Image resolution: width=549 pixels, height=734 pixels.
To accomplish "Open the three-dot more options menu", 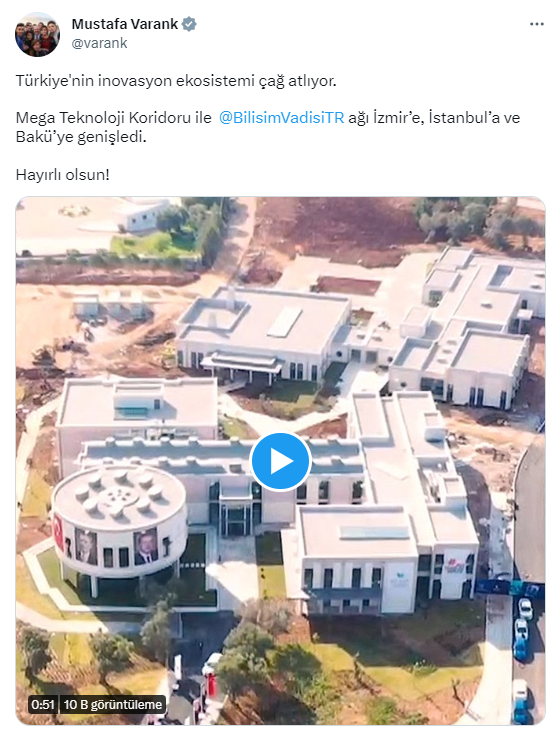I will tap(536, 24).
